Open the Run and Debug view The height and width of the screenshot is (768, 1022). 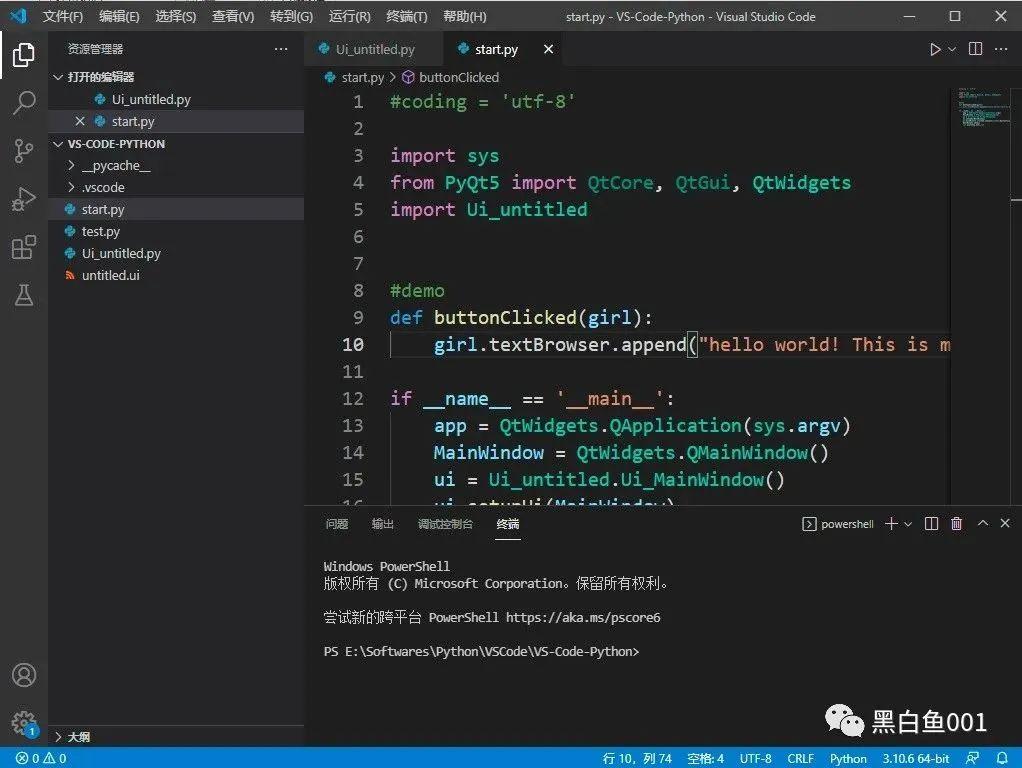pos(24,199)
